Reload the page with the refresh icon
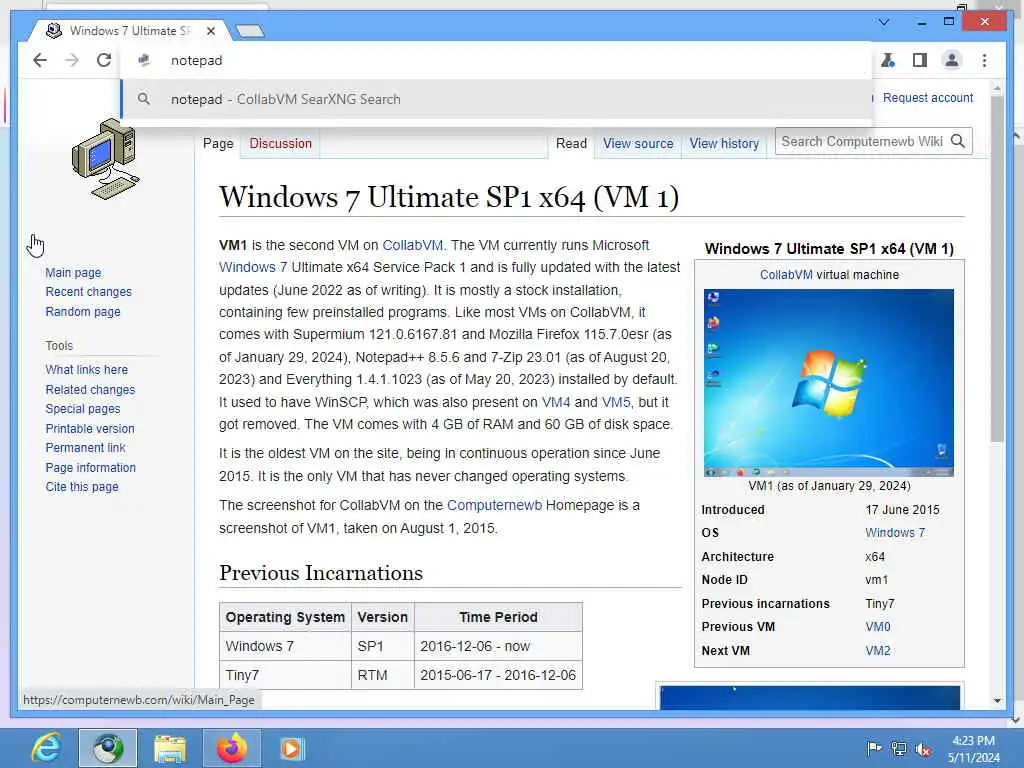1024x768 pixels. pos(104,60)
